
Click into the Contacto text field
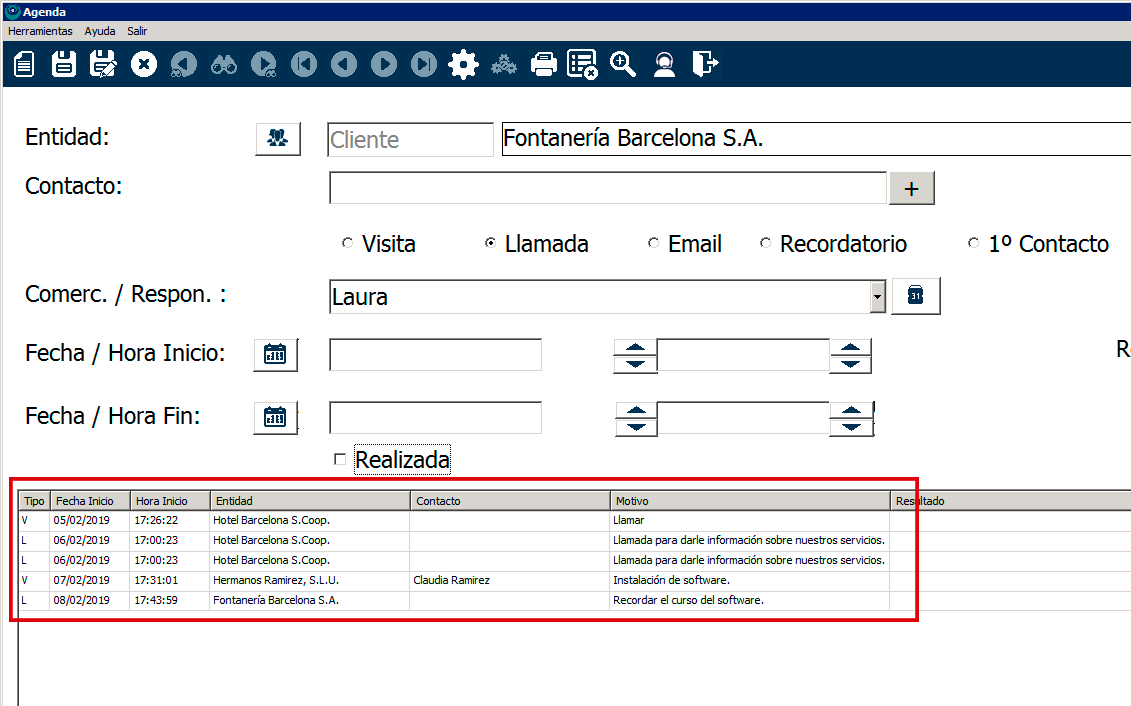coord(607,188)
